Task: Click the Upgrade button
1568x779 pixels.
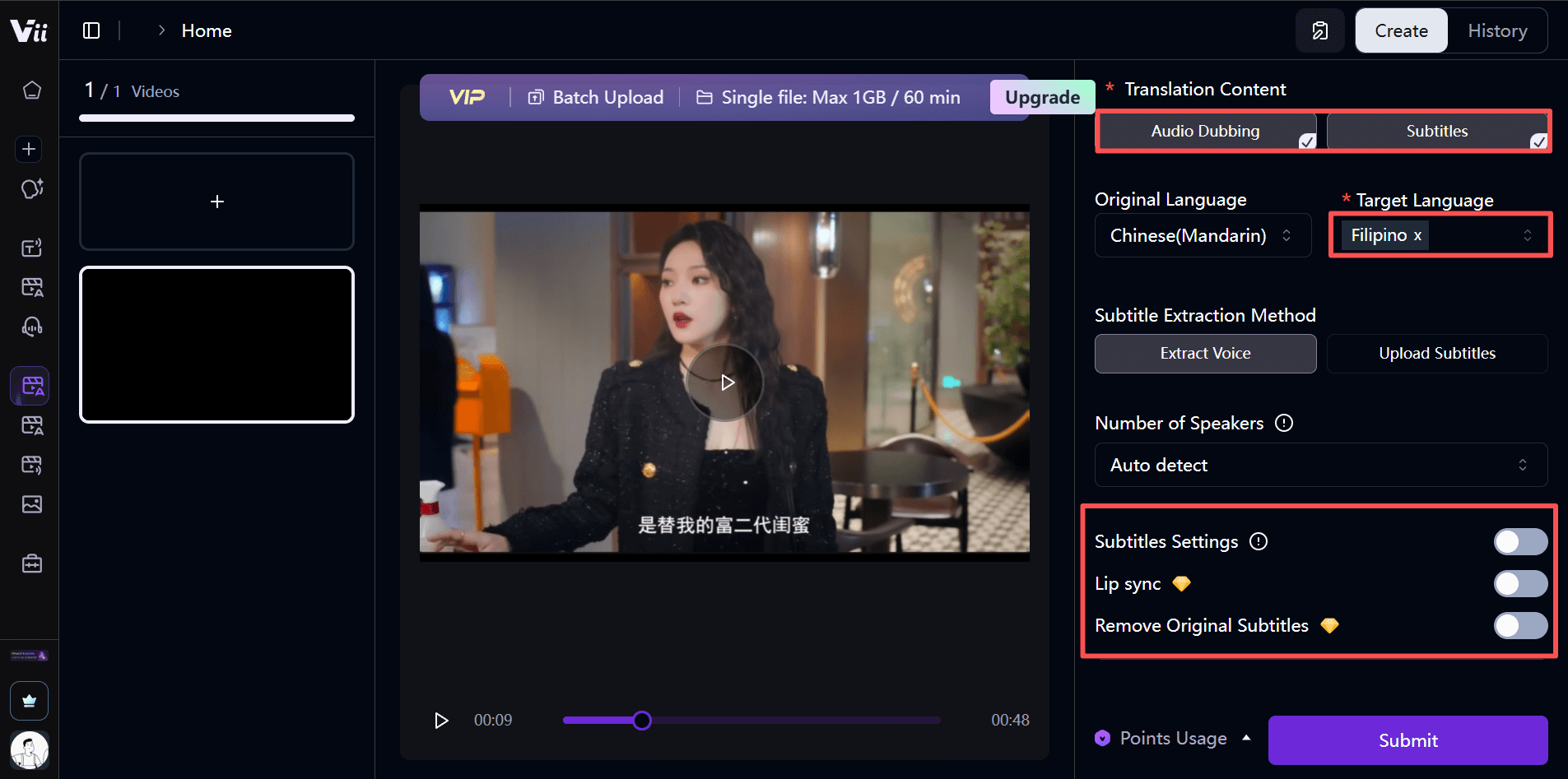Action: pyautogui.click(x=1041, y=97)
